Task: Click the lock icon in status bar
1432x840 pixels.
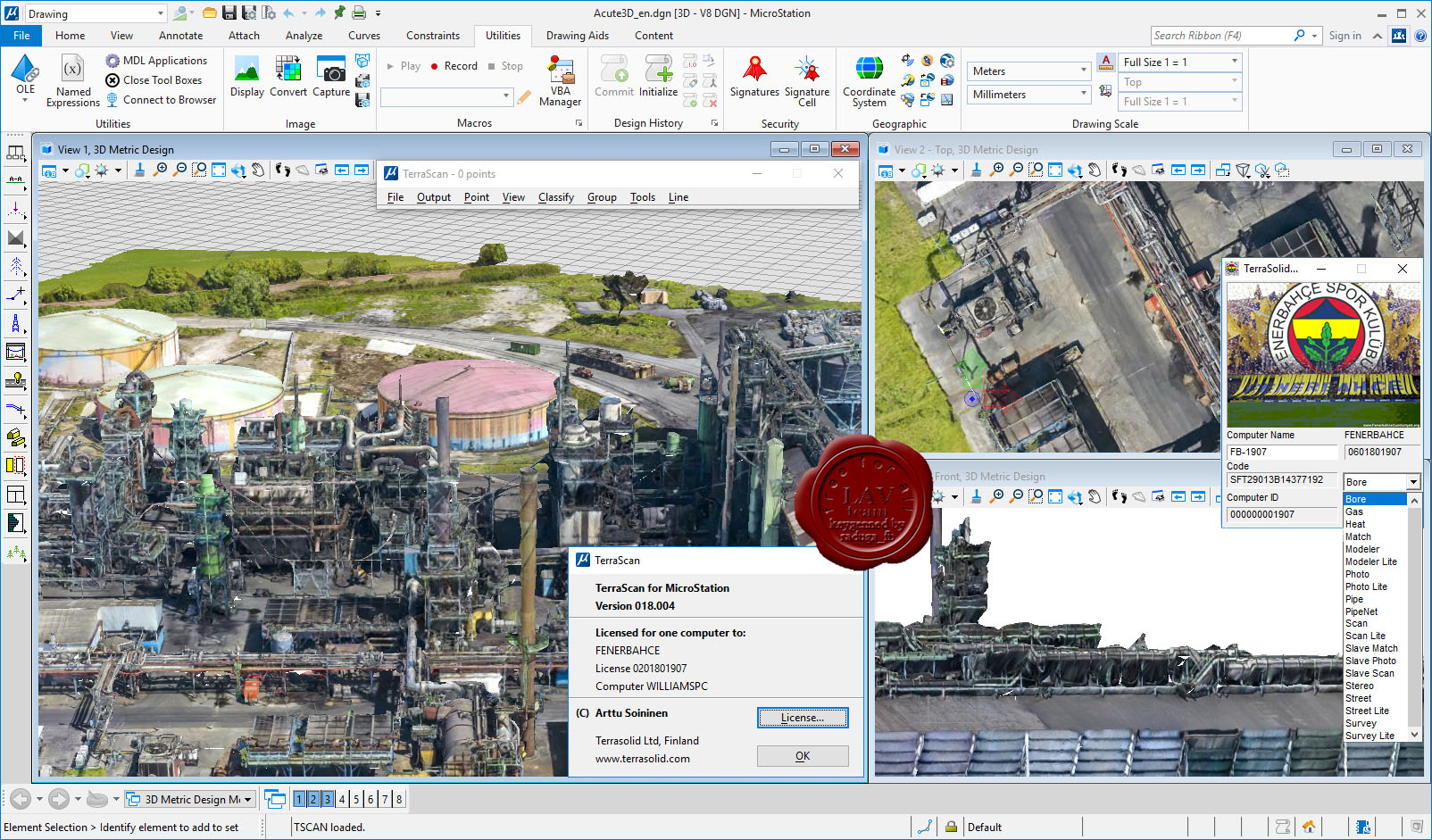Action: tap(952, 827)
